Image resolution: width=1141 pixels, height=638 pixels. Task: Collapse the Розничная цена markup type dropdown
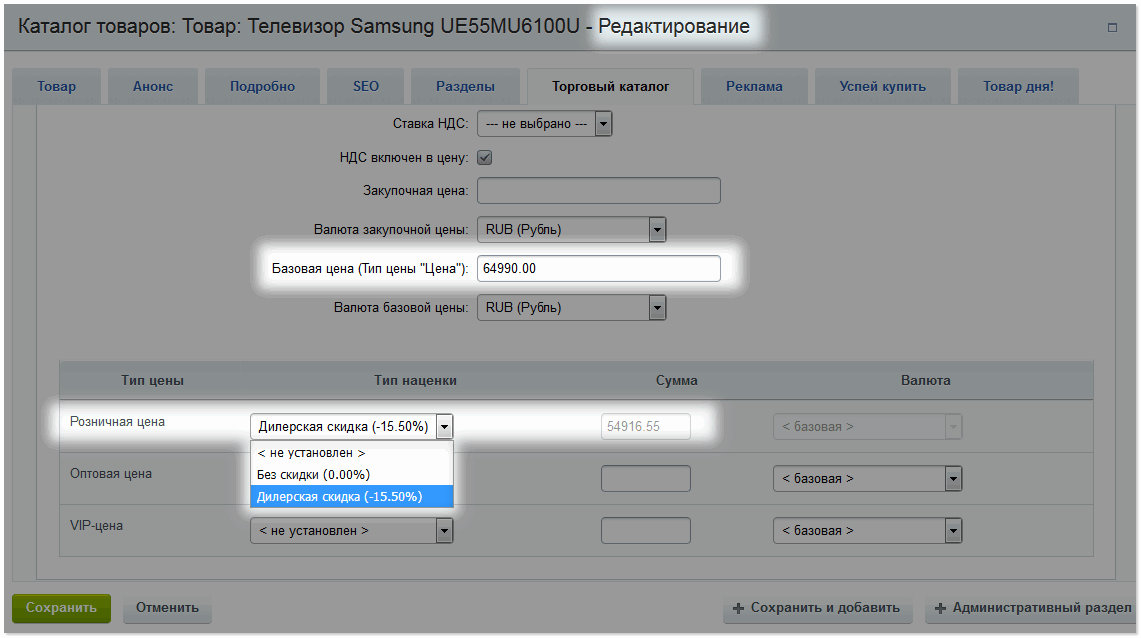tap(351, 426)
